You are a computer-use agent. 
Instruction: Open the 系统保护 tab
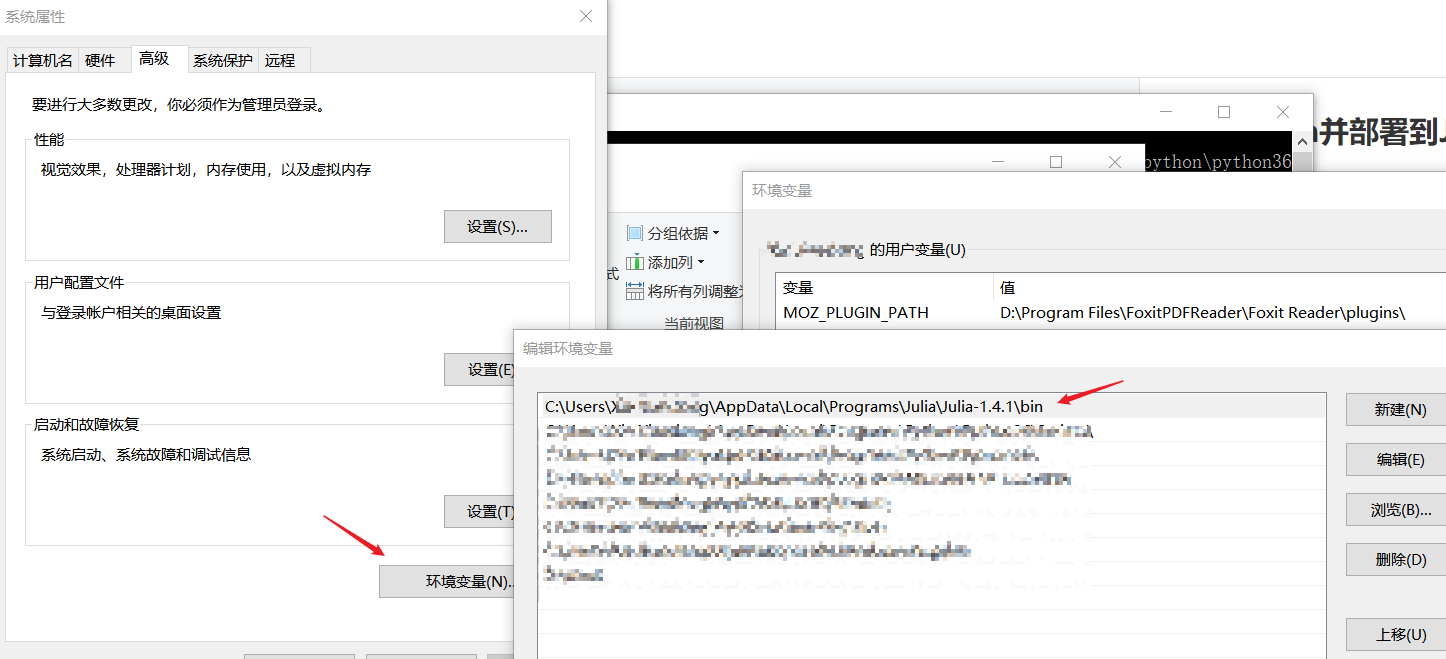click(x=222, y=60)
